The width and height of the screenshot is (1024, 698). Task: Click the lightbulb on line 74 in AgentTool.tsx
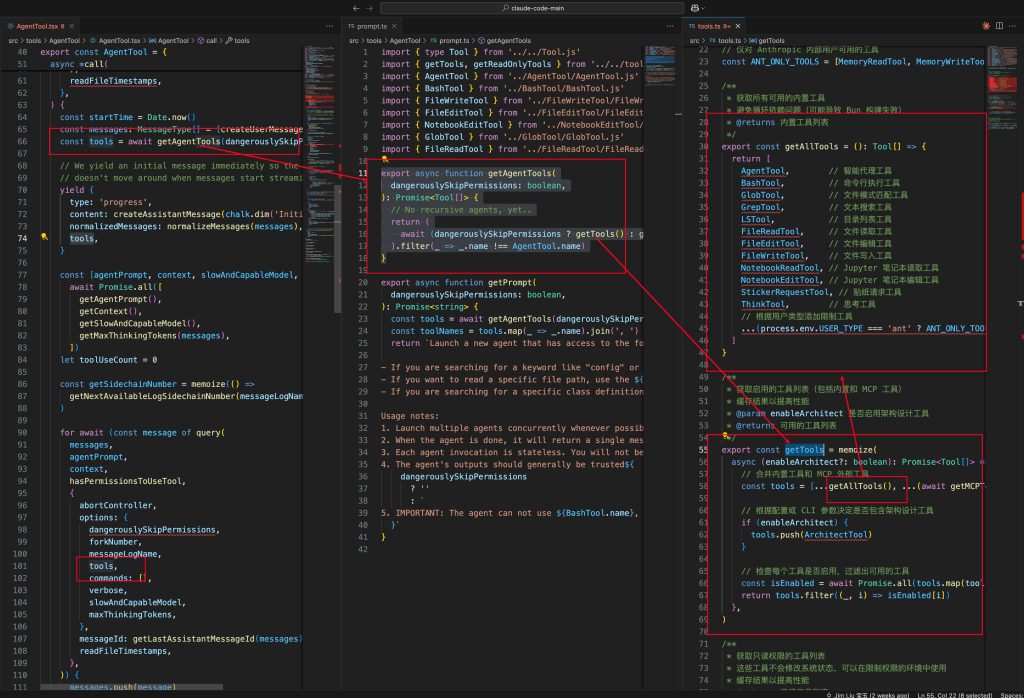click(44, 238)
